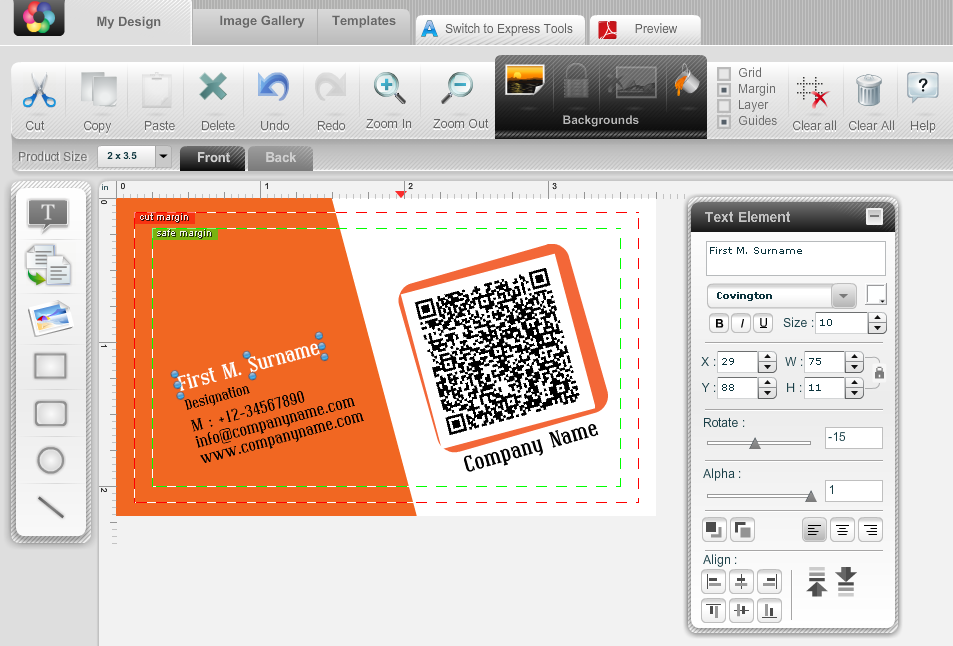Click the Zoom In magnifier
Image resolution: width=953 pixels, height=646 pixels.
click(x=388, y=89)
